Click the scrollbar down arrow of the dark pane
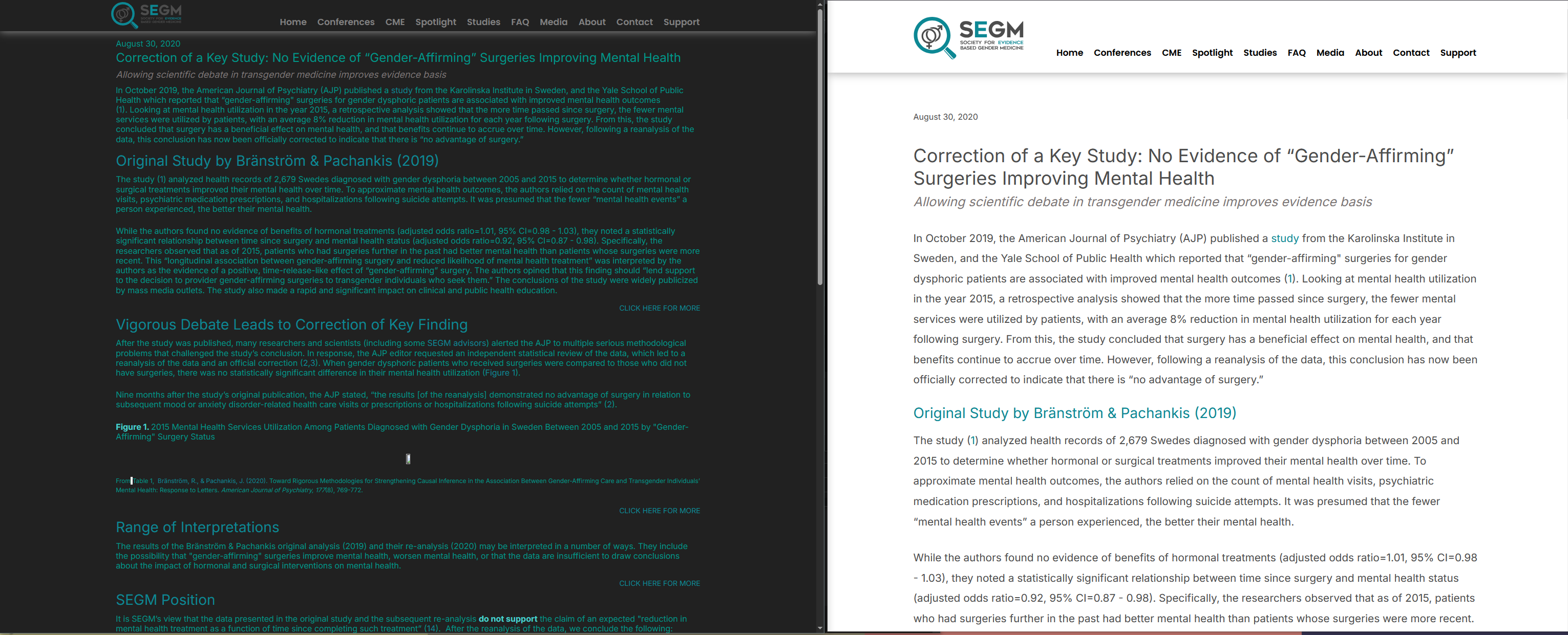 point(820,628)
